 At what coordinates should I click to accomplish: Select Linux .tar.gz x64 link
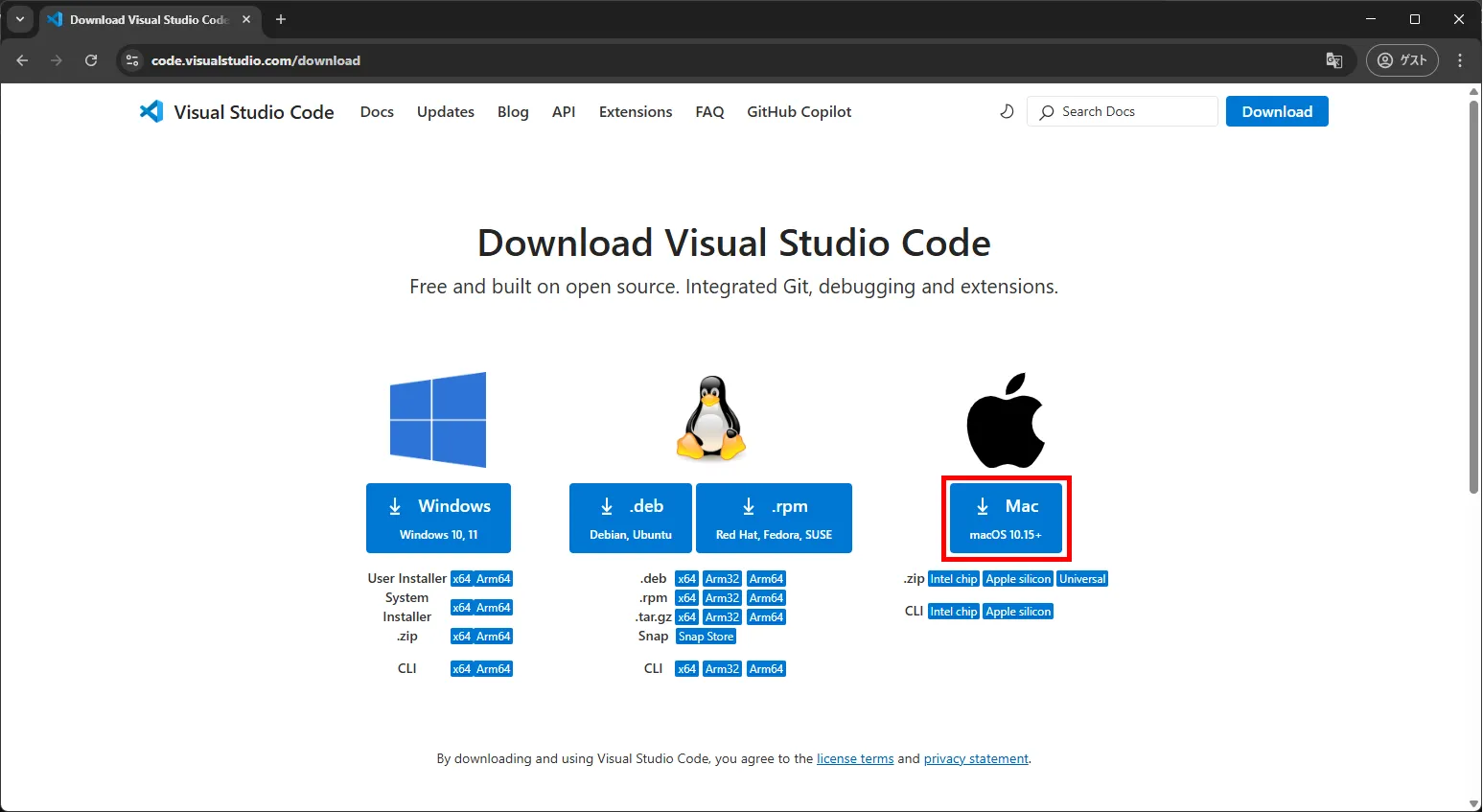pyautogui.click(x=686, y=617)
